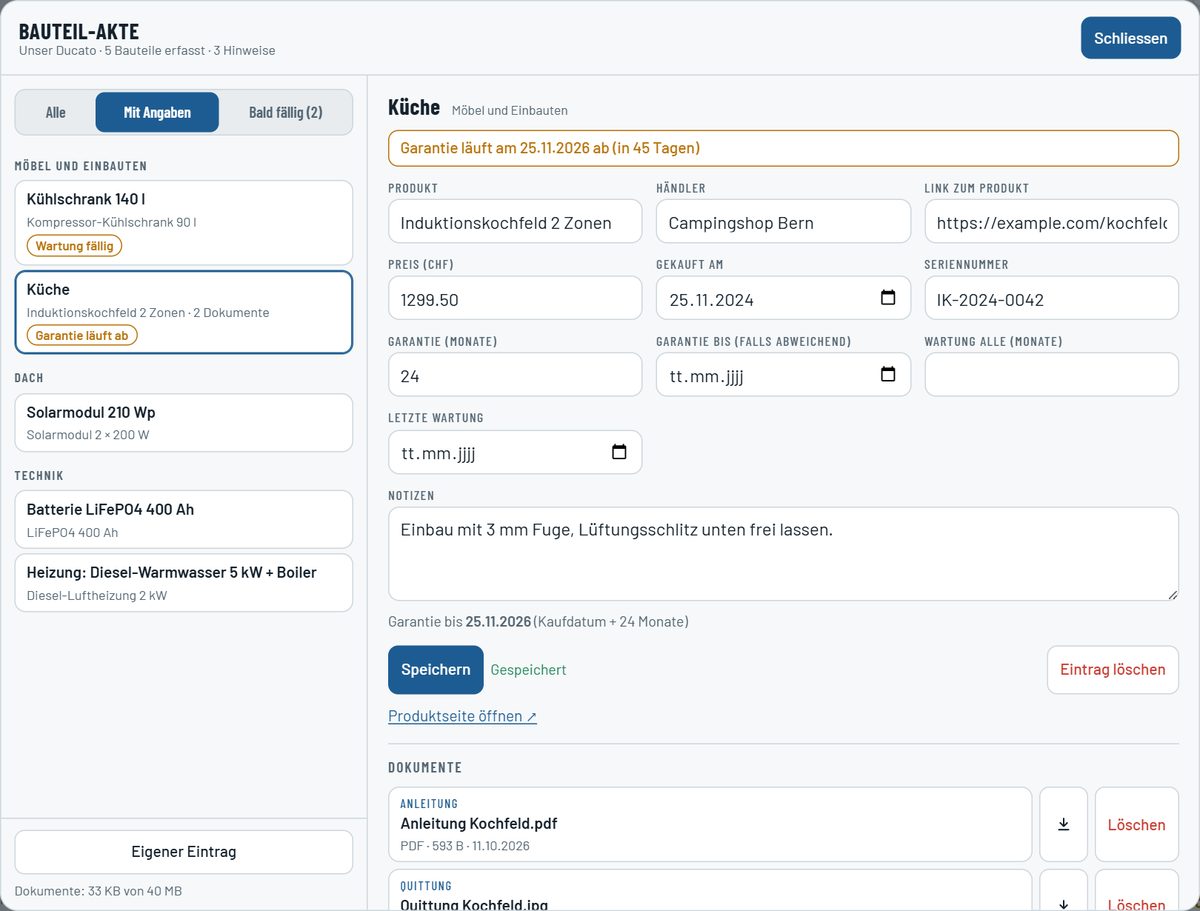Edit the Produkt field

(x=515, y=221)
